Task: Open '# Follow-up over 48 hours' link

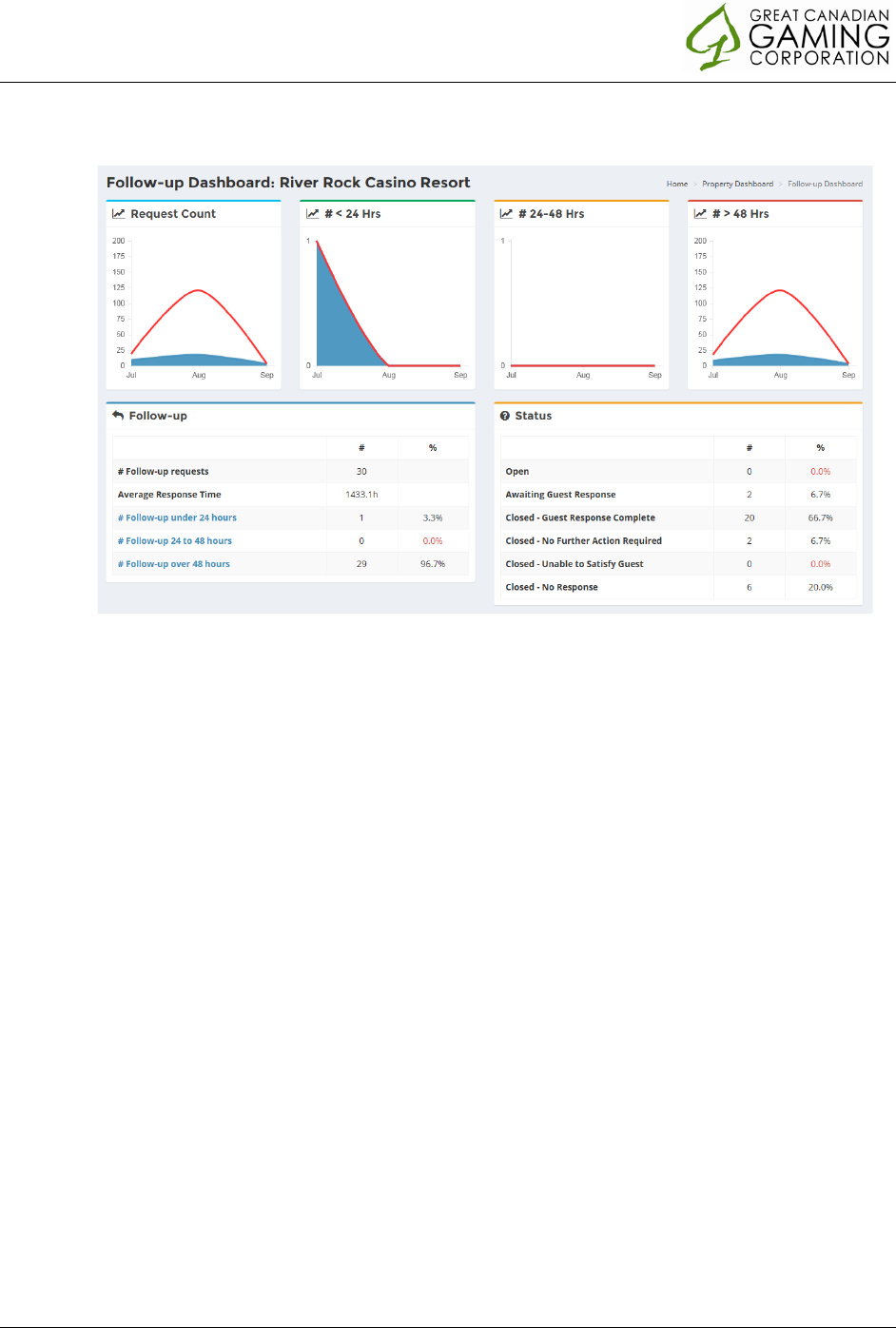Action: click(174, 564)
